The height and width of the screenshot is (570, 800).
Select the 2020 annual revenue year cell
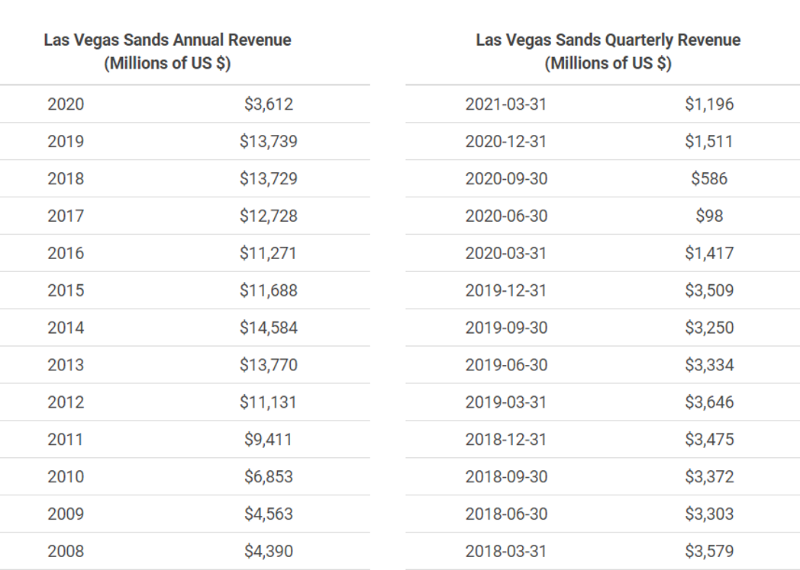tap(65, 103)
